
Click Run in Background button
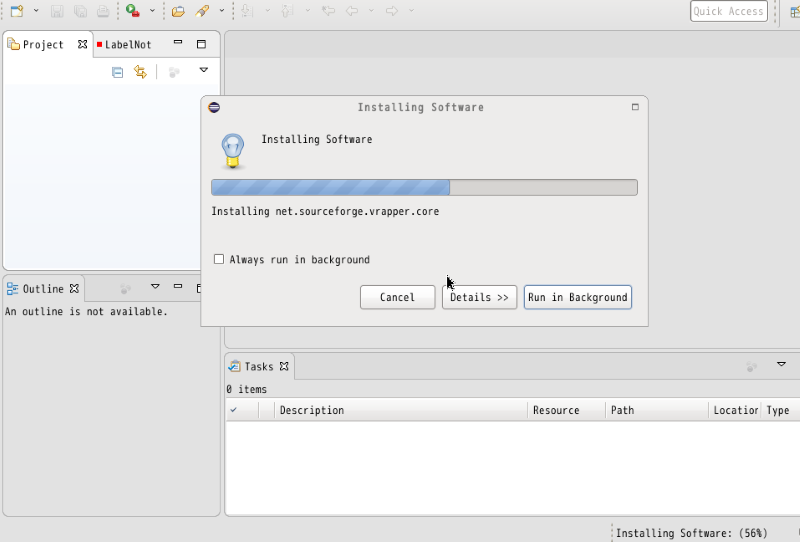pos(578,297)
